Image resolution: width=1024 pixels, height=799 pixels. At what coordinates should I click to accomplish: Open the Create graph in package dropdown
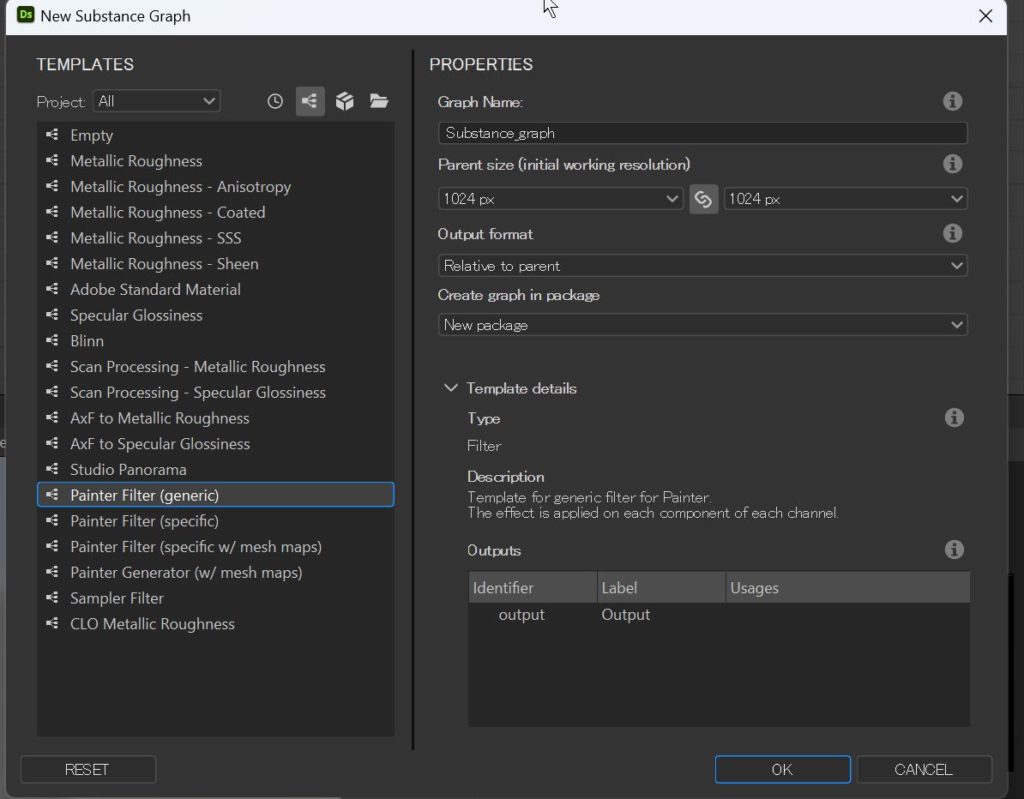[x=702, y=325]
